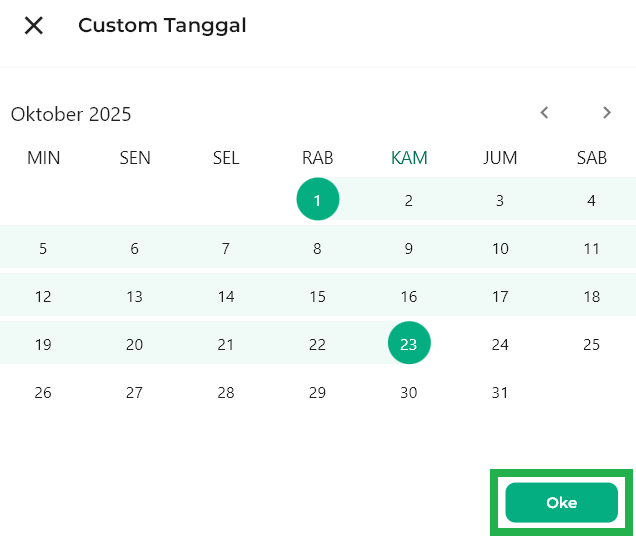Choose date 30 in calendar
This screenshot has height=536, width=636.
[x=409, y=393]
